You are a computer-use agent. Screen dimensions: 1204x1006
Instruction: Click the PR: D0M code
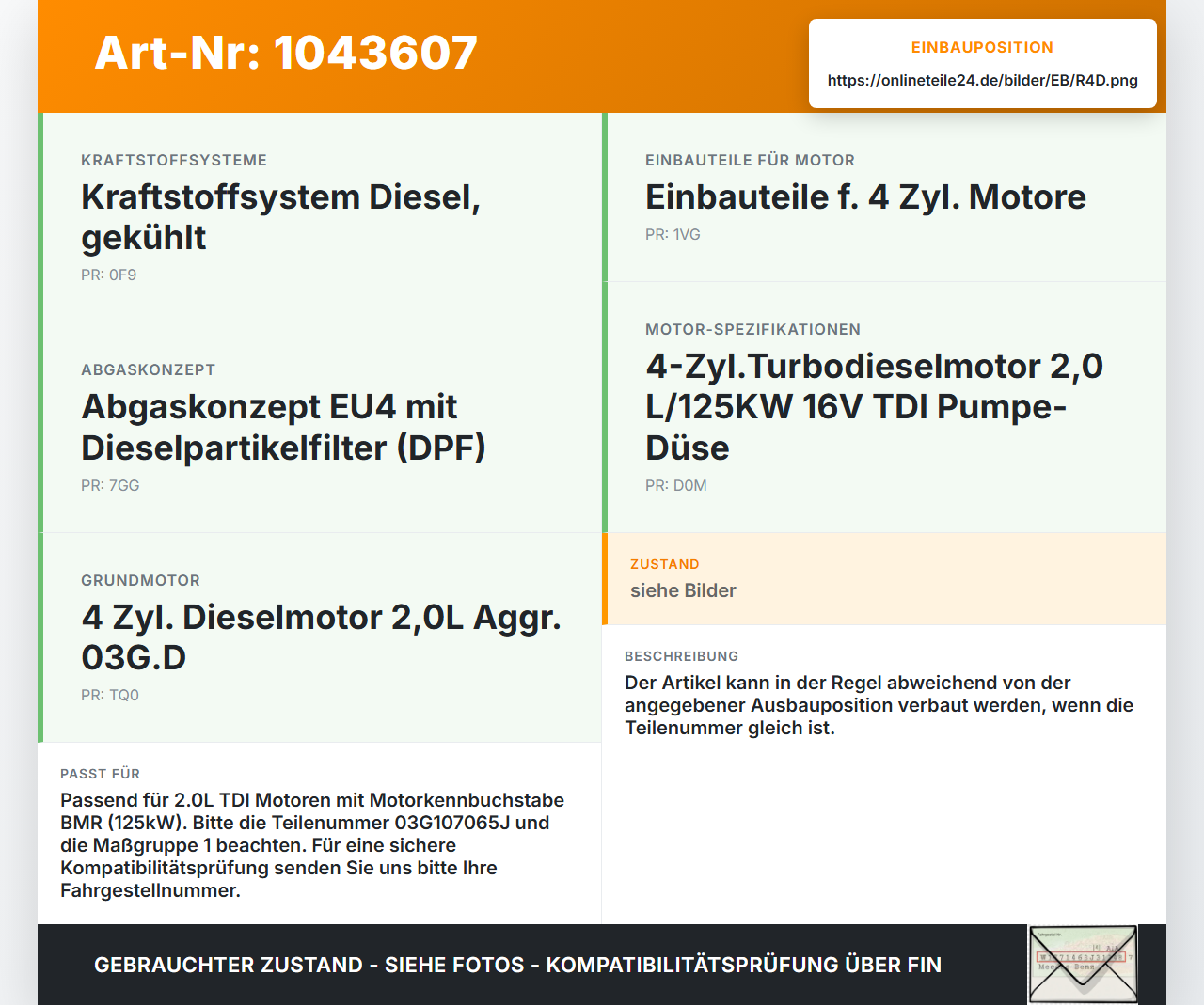676,486
